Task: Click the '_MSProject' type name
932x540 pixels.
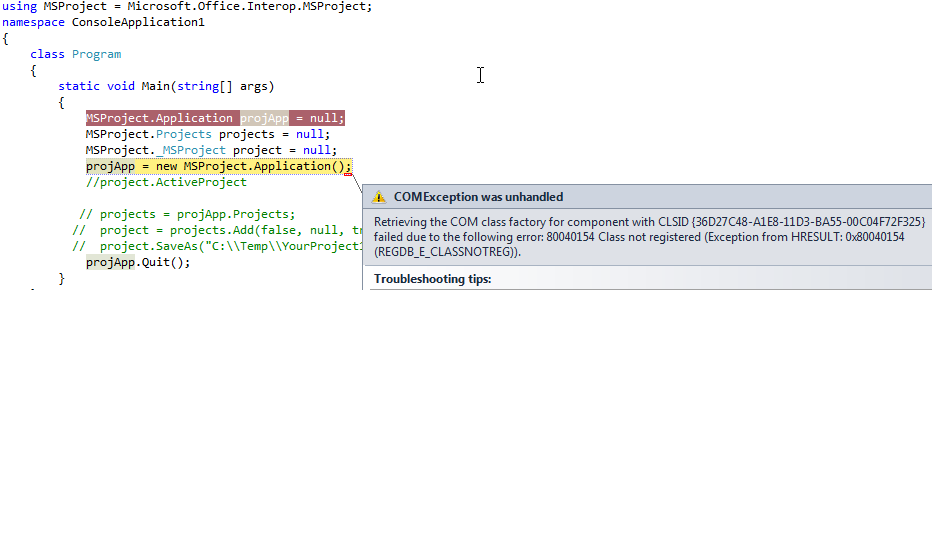Action: click(x=191, y=150)
